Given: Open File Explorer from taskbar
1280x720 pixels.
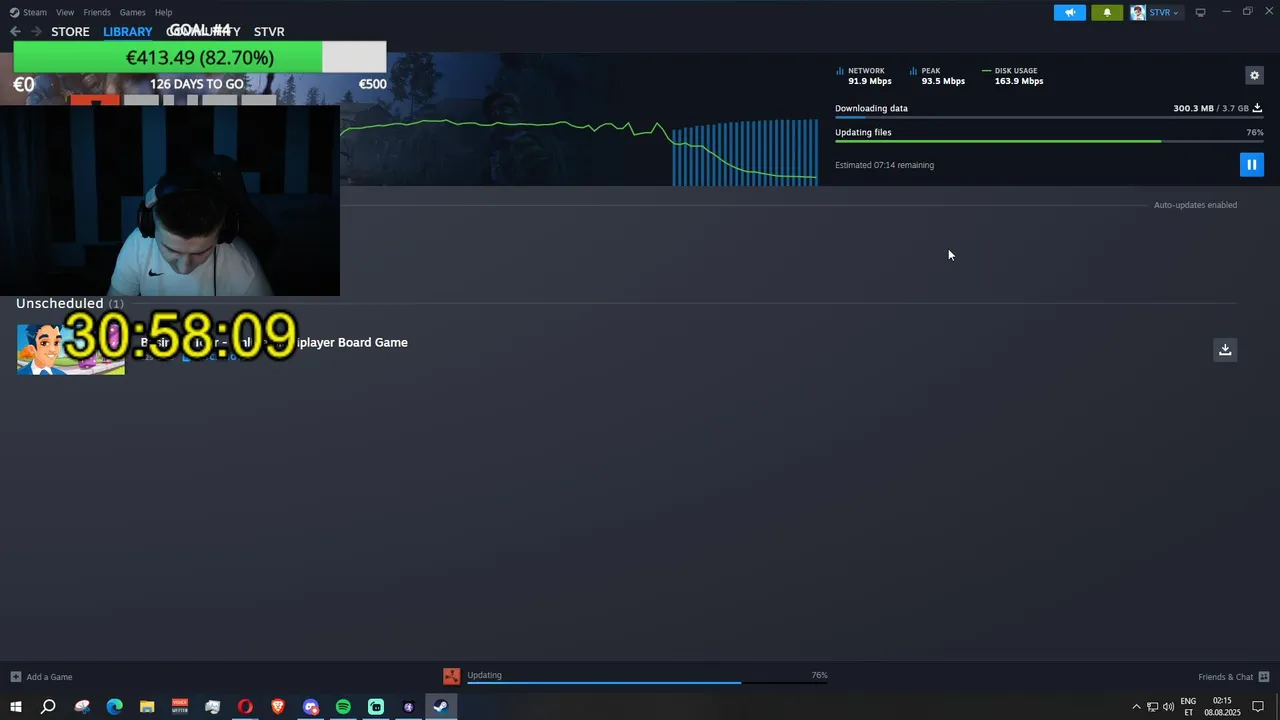Looking at the screenshot, I should point(147,707).
